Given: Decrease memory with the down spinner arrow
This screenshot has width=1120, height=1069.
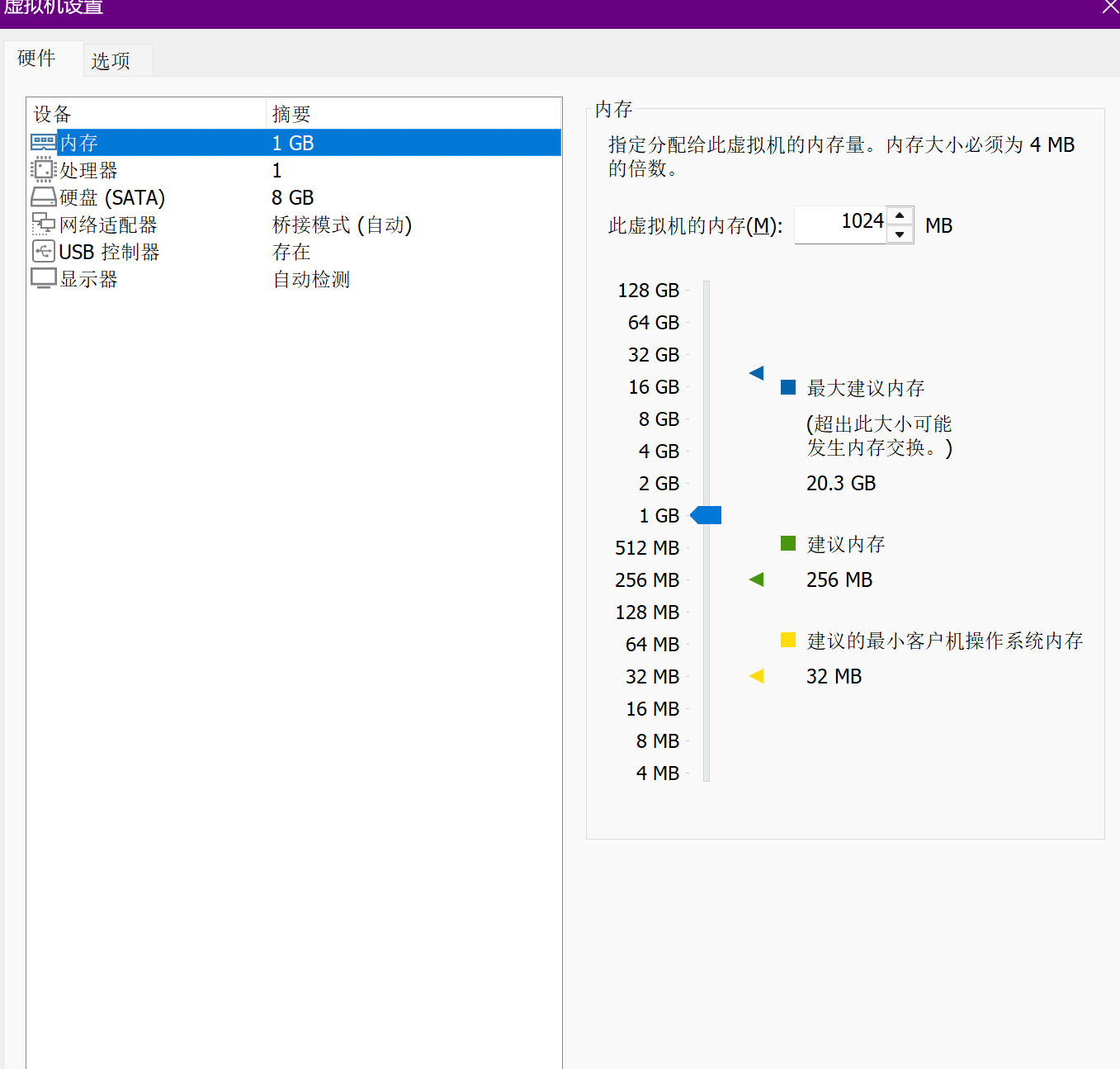Looking at the screenshot, I should (x=900, y=234).
